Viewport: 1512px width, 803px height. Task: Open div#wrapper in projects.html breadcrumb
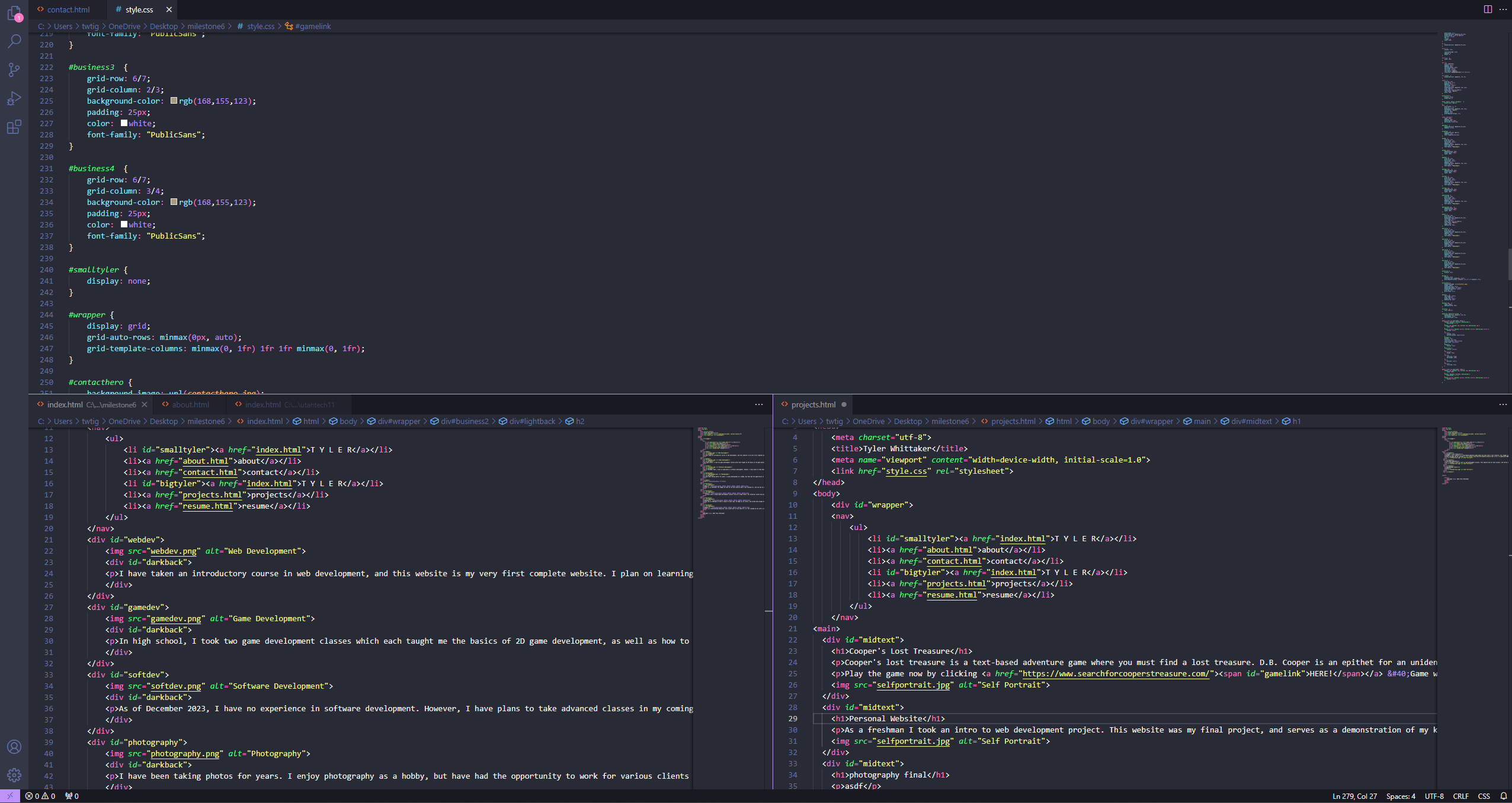click(x=1146, y=421)
